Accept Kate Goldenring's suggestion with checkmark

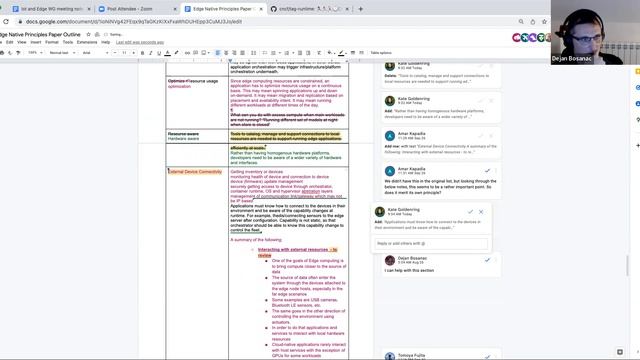coord(470,212)
